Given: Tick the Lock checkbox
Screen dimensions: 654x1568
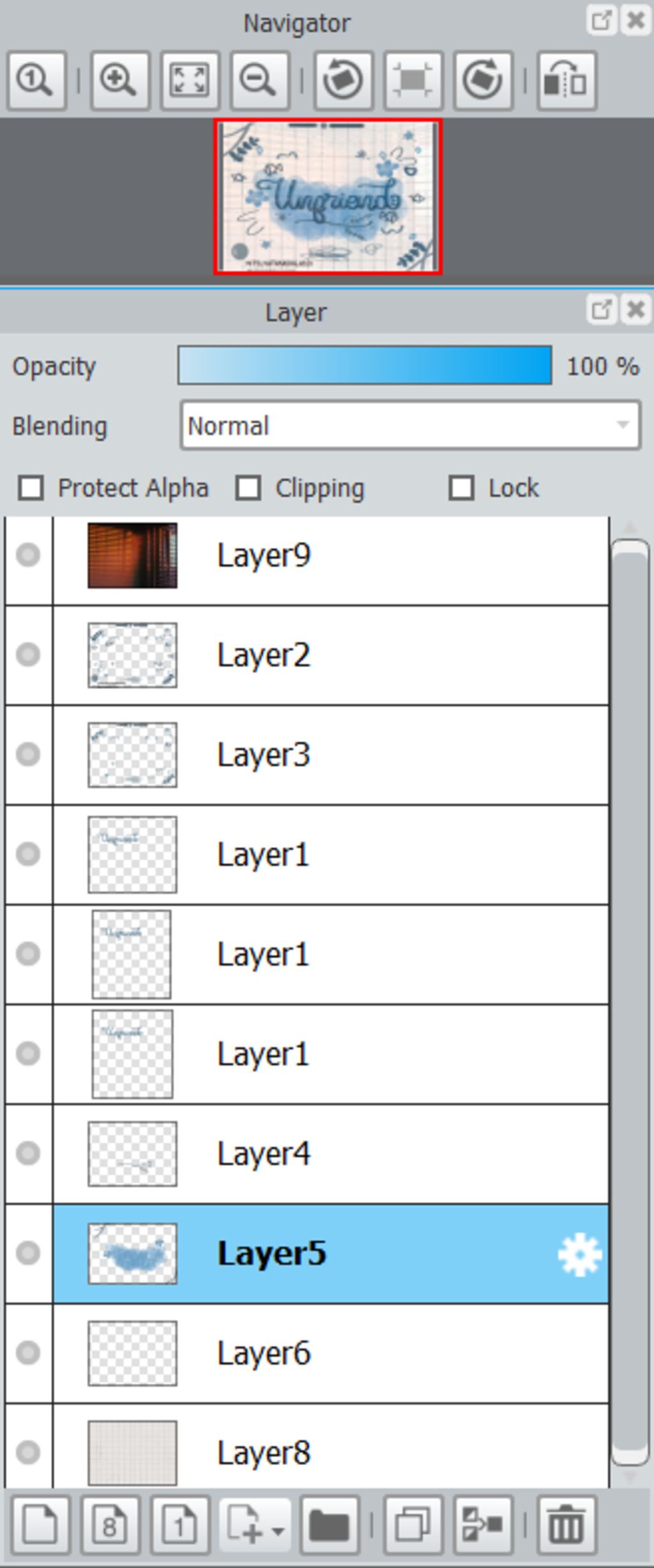Looking at the screenshot, I should point(462,488).
